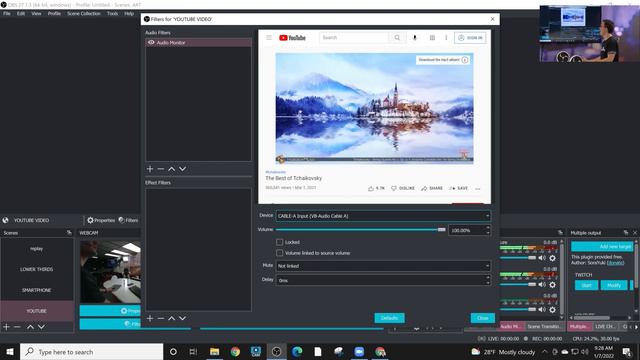Remove scene with minus icon
Viewport: 640px width, 360px height.
[x=17, y=327]
